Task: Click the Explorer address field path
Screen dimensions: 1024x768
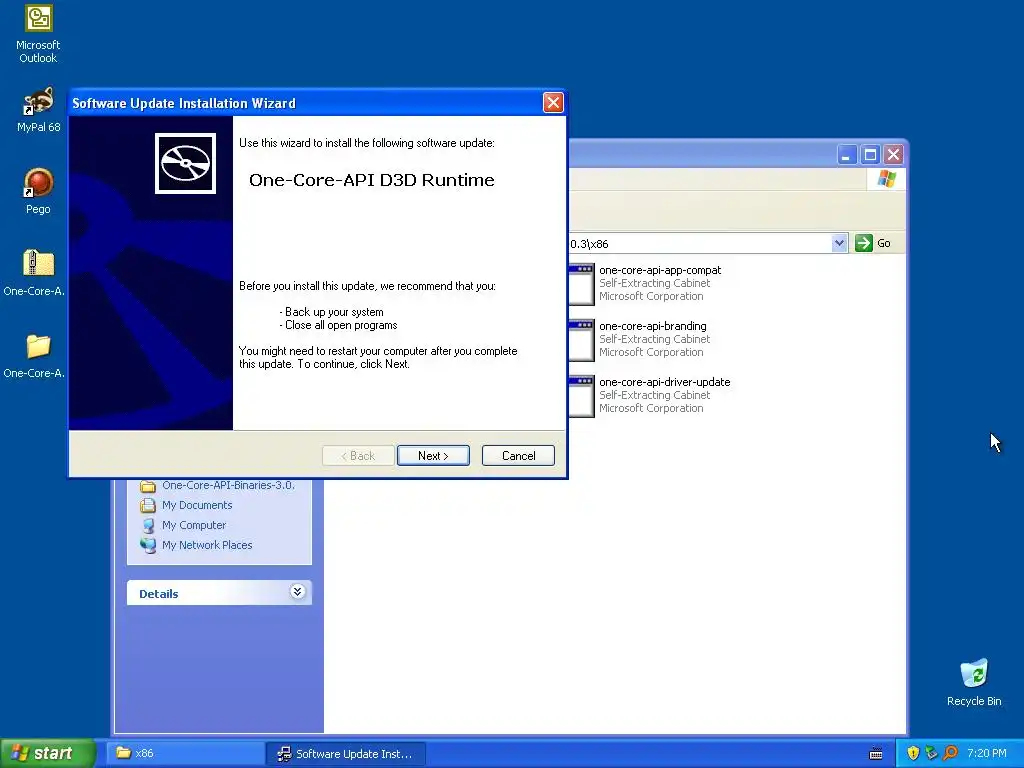Action: [700, 244]
